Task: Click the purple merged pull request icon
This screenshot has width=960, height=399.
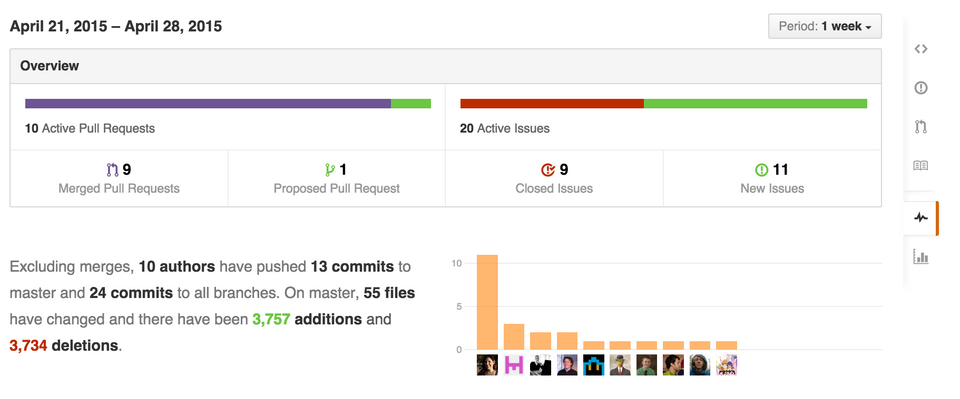Action: (112, 170)
